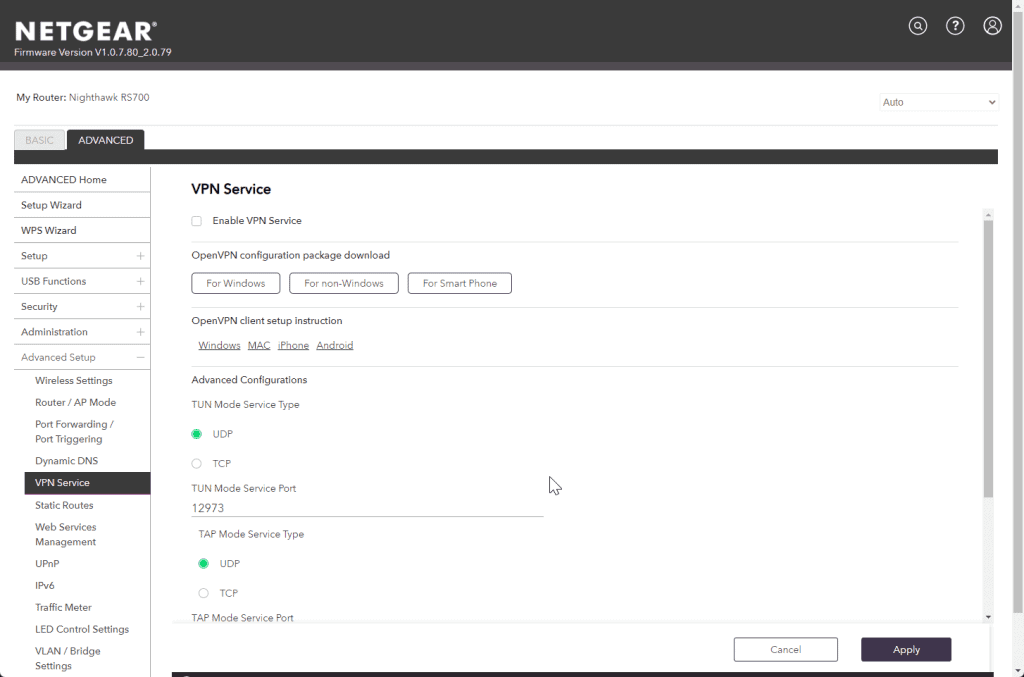The image size is (1024, 677).
Task: Expand the USB Functions section
Action: click(x=140, y=282)
